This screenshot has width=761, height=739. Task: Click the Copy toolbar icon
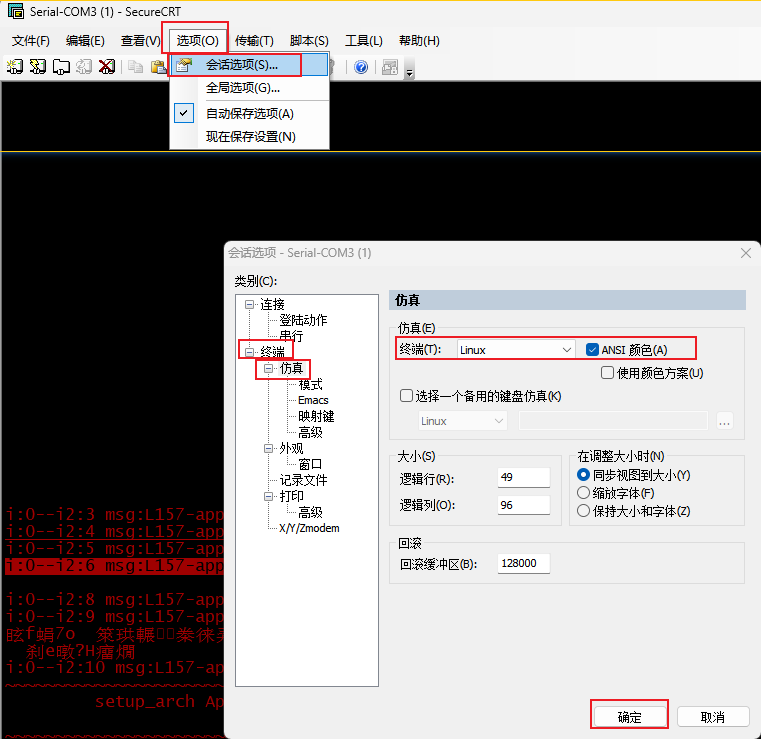(135, 66)
